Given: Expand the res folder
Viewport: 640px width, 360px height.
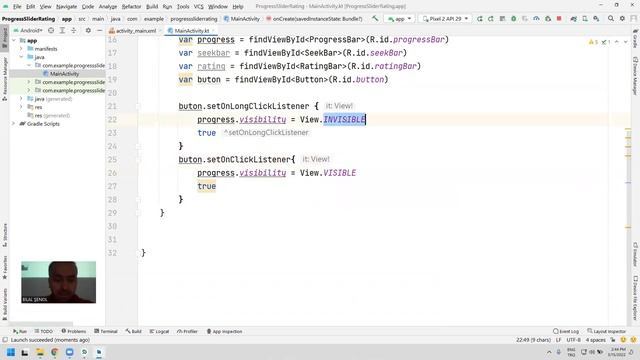Looking at the screenshot, I should [21, 107].
